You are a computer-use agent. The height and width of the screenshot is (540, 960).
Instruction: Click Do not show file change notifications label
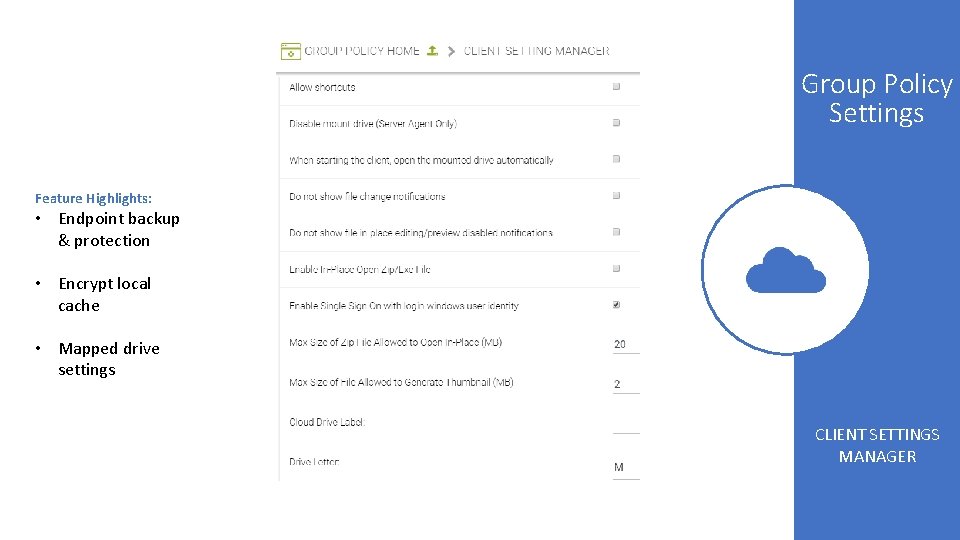[367, 197]
